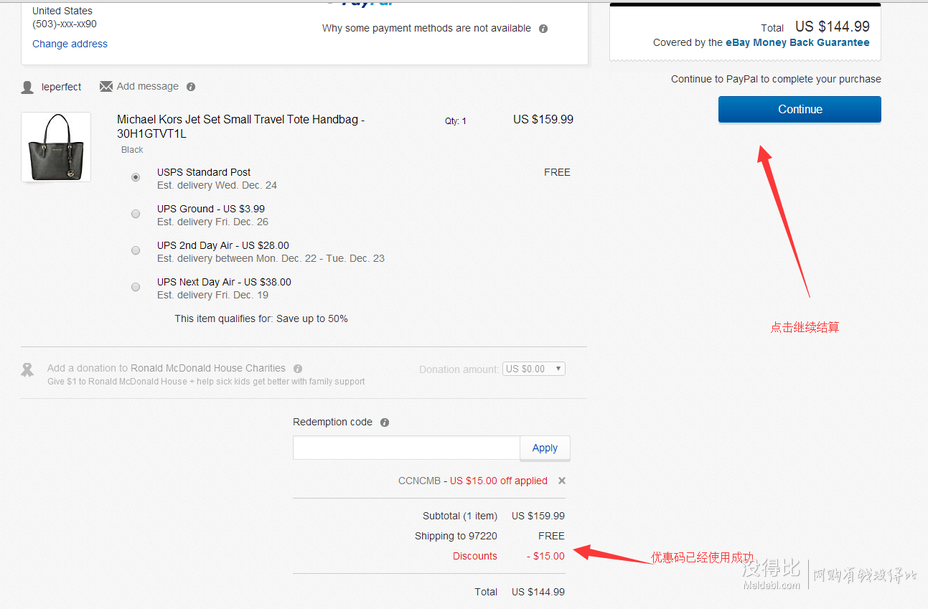Screen dimensions: 928x609
Task: Click the leperfect seller profile icon
Action: (27, 87)
